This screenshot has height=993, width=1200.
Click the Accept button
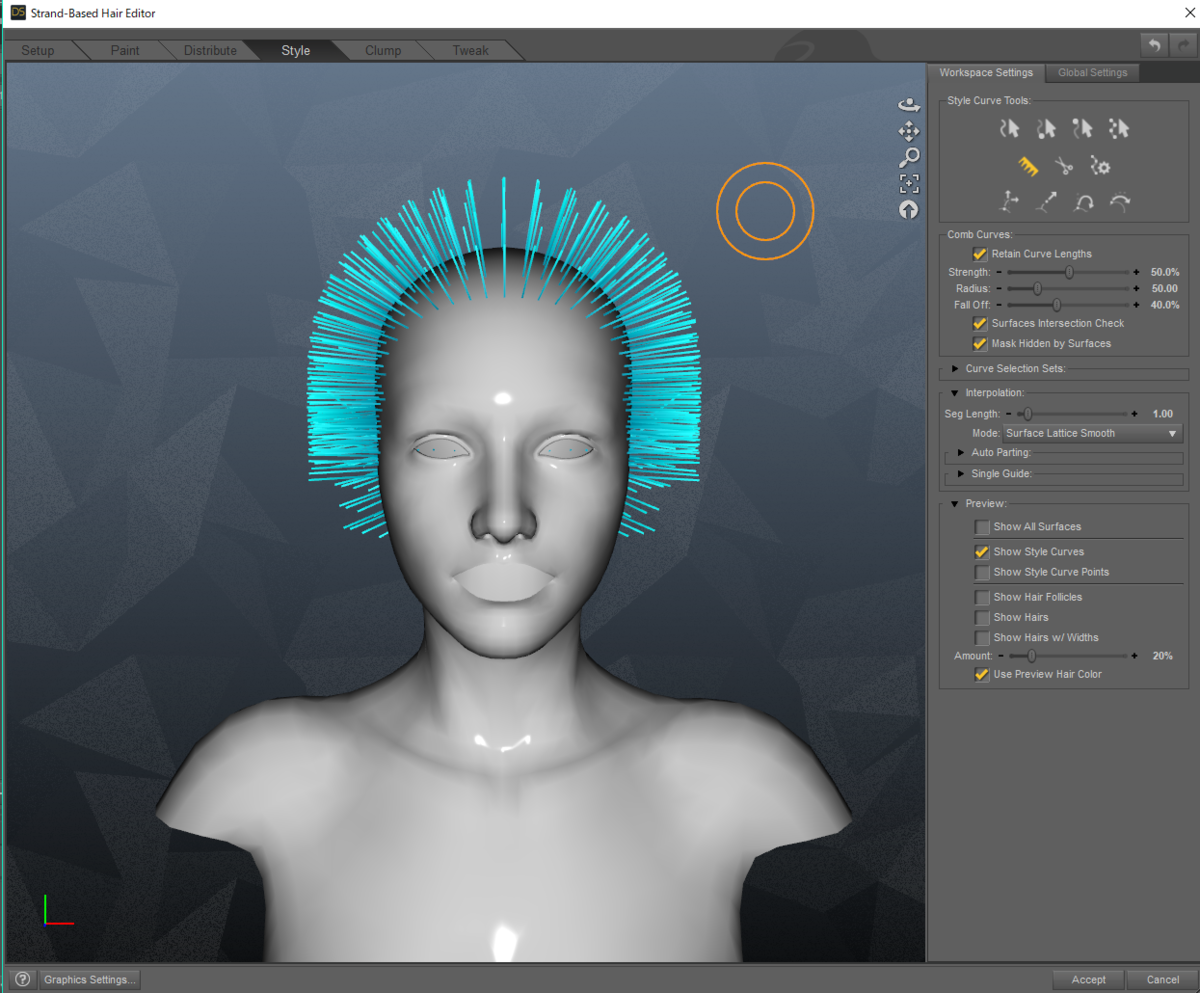click(x=1087, y=979)
